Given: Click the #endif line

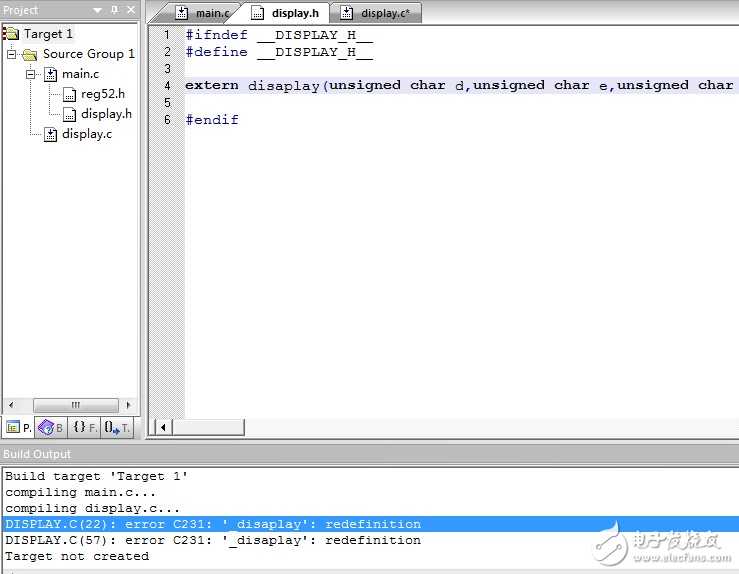Looking at the screenshot, I should click(212, 120).
